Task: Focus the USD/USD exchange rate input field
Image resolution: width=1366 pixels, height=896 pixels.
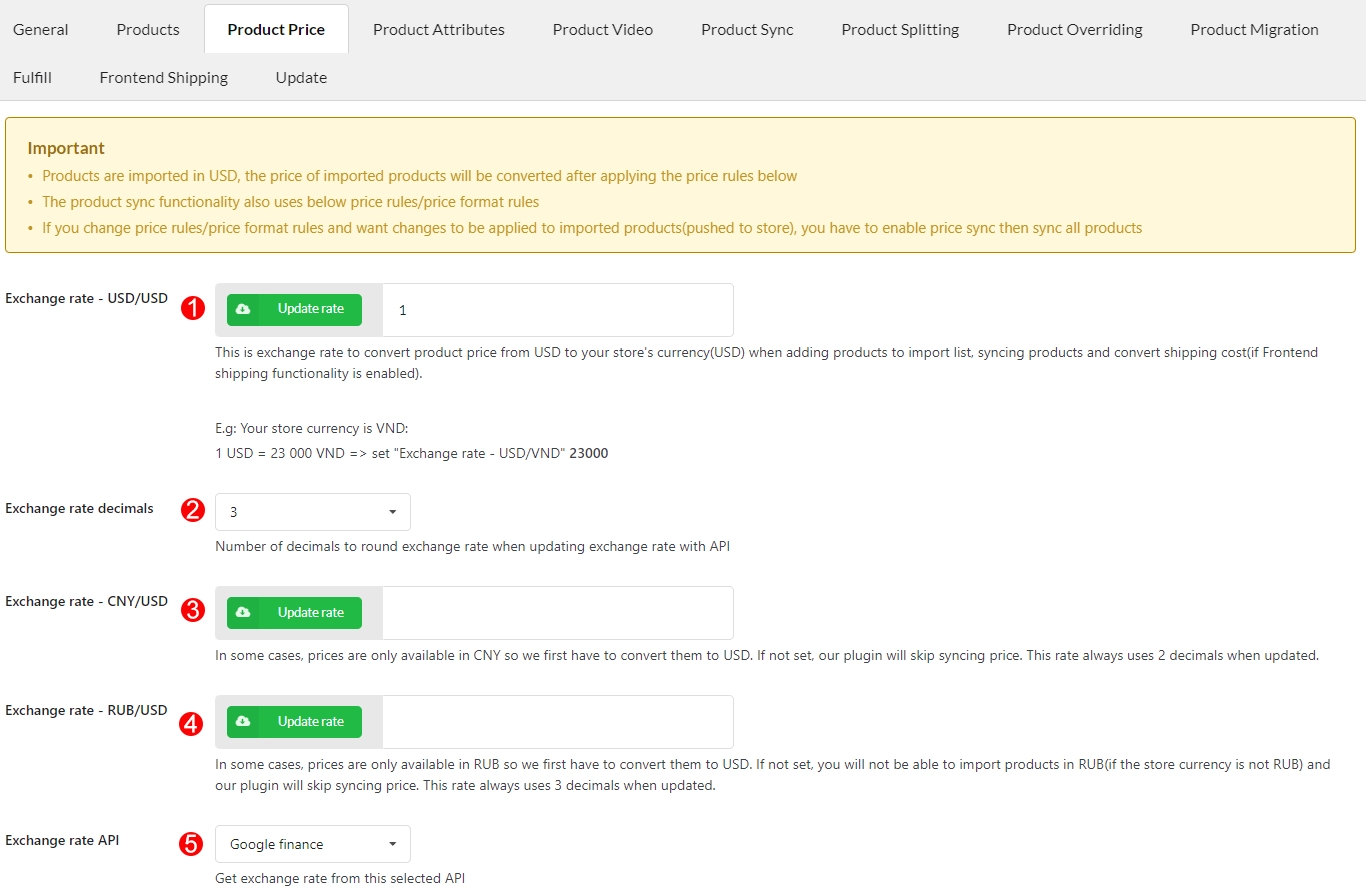Action: click(558, 310)
